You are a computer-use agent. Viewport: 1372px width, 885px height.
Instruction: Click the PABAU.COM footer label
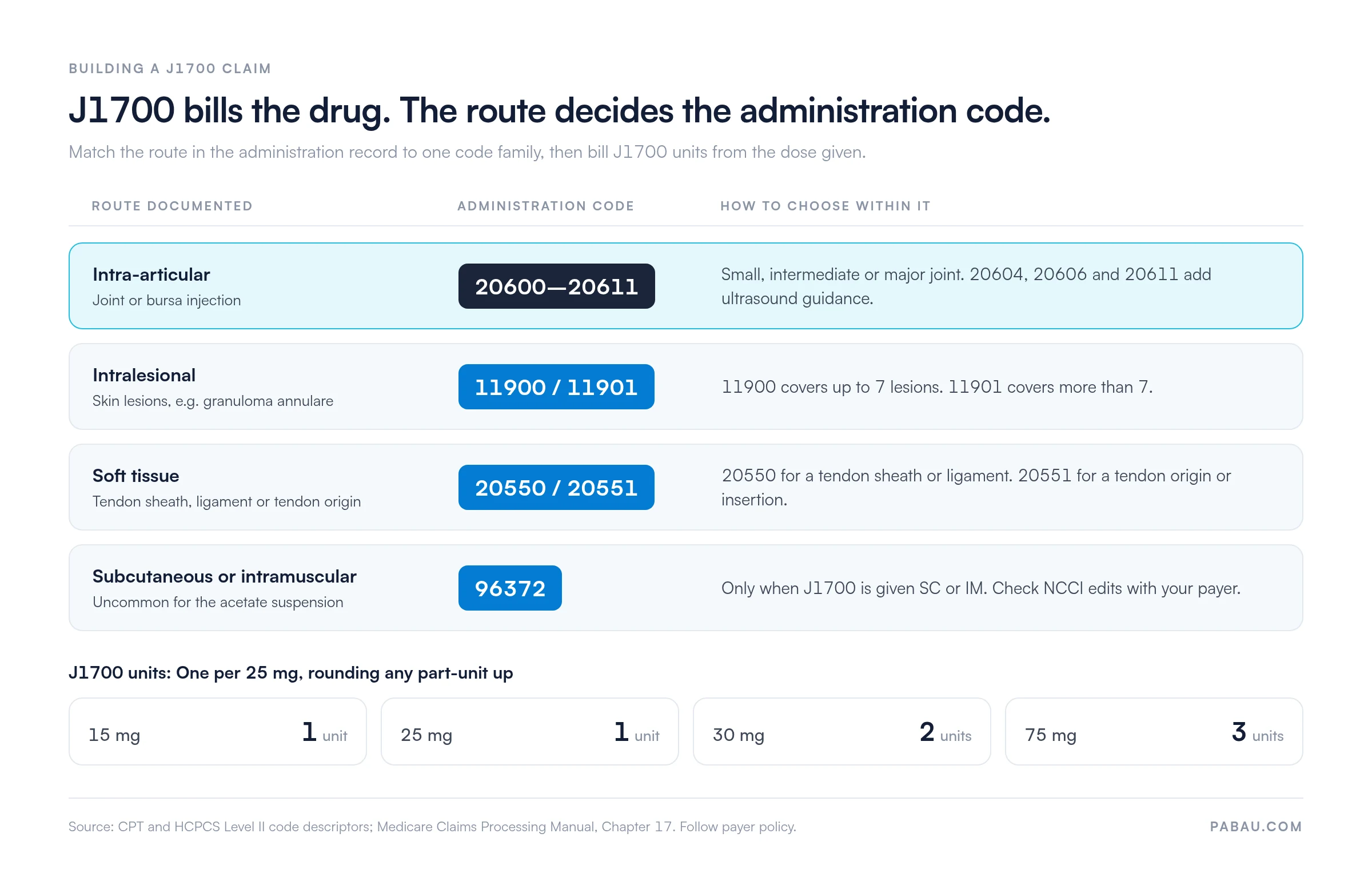click(1256, 826)
